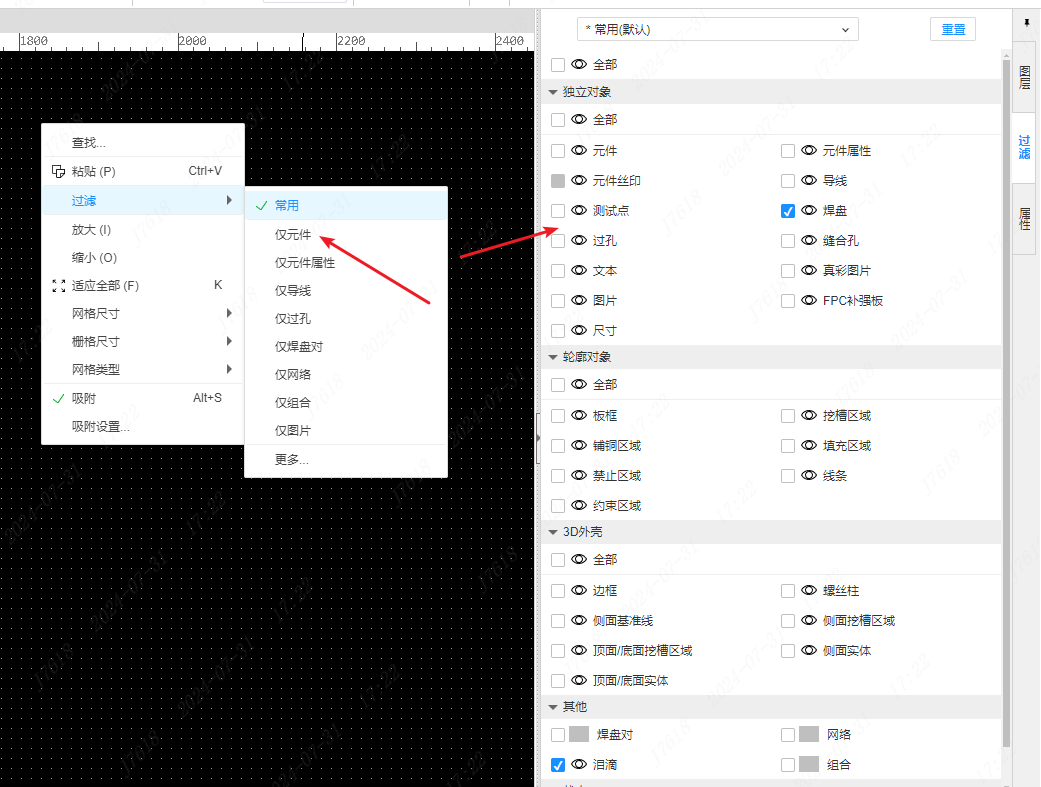Toggle eye icon for 板框
The image size is (1041, 787).
[579, 415]
